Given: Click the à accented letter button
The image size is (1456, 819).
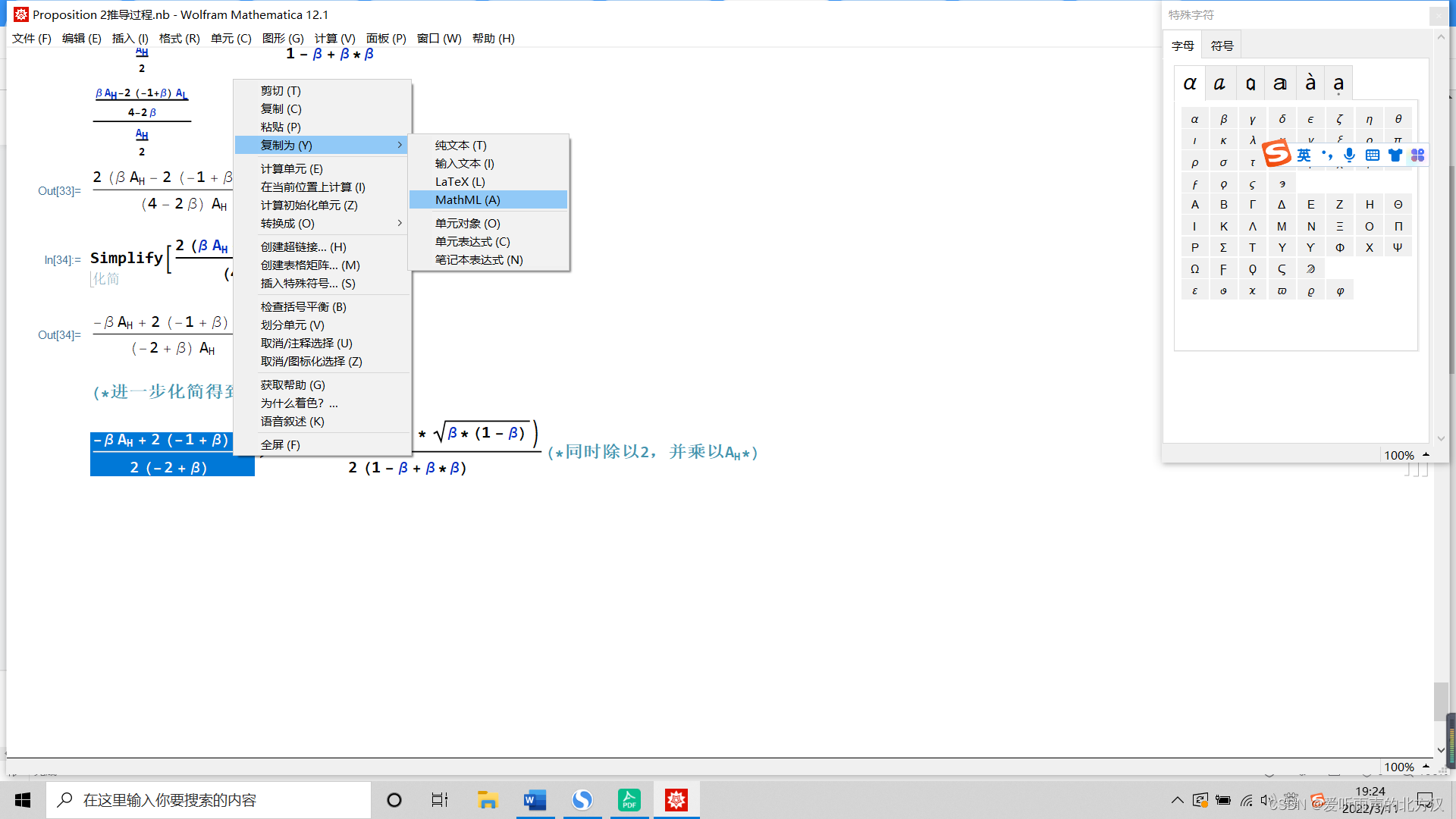Looking at the screenshot, I should (1310, 82).
